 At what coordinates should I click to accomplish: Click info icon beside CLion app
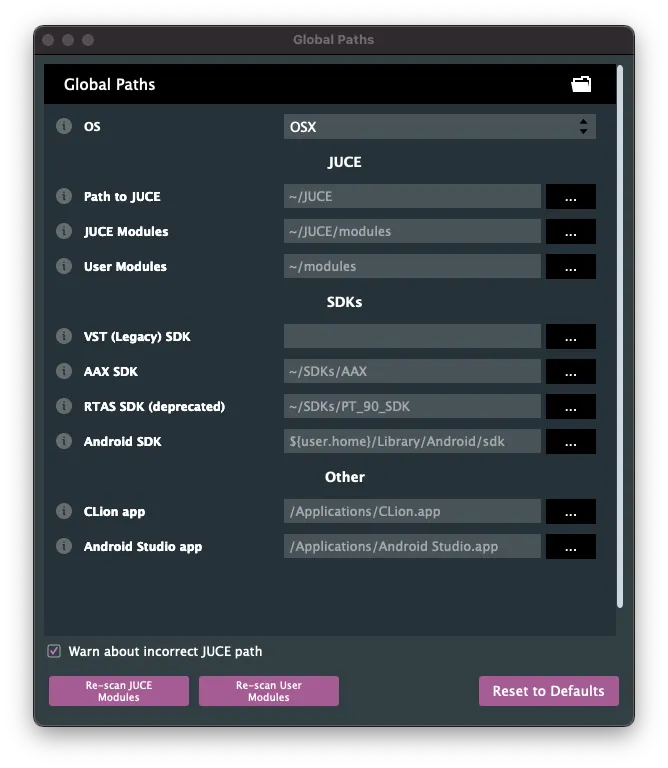pos(64,512)
